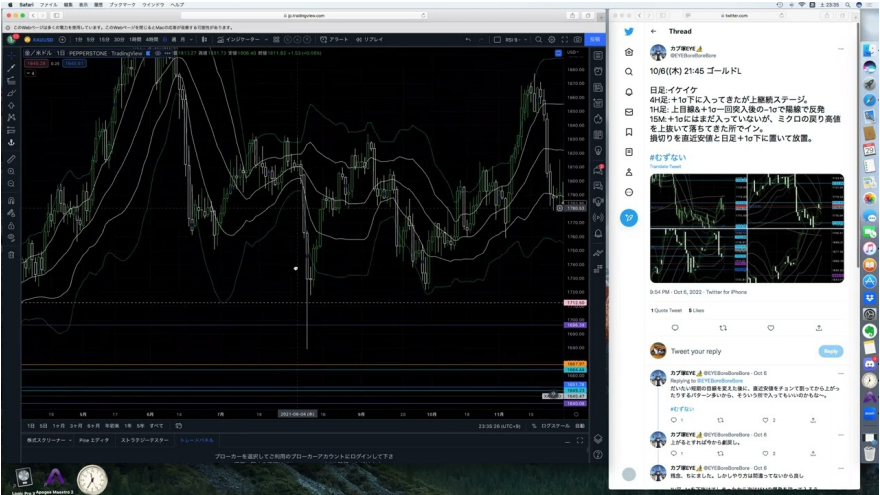Open Twitter Bookmarks icon
The width and height of the screenshot is (880, 495).
tap(628, 132)
